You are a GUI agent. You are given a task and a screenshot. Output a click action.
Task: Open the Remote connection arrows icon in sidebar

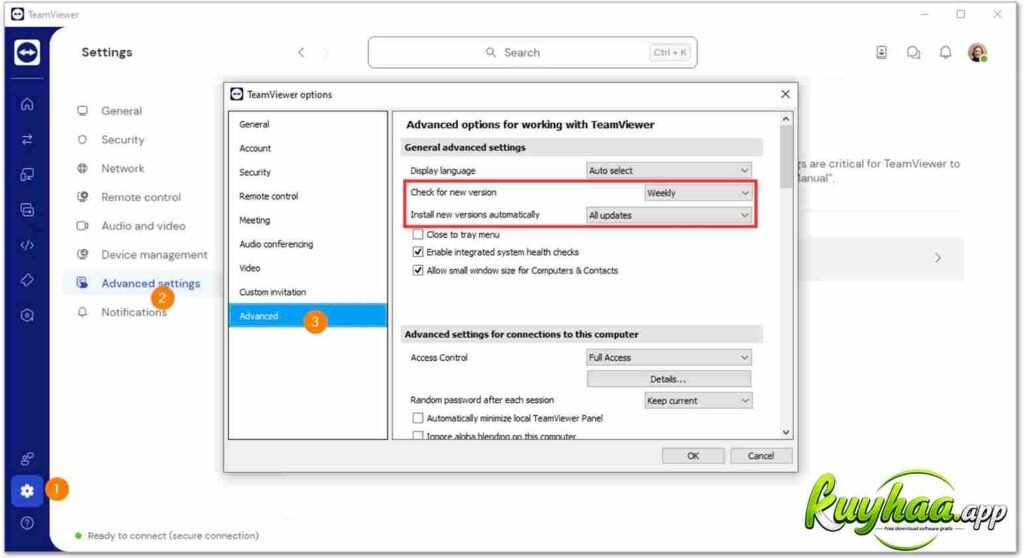(27, 139)
